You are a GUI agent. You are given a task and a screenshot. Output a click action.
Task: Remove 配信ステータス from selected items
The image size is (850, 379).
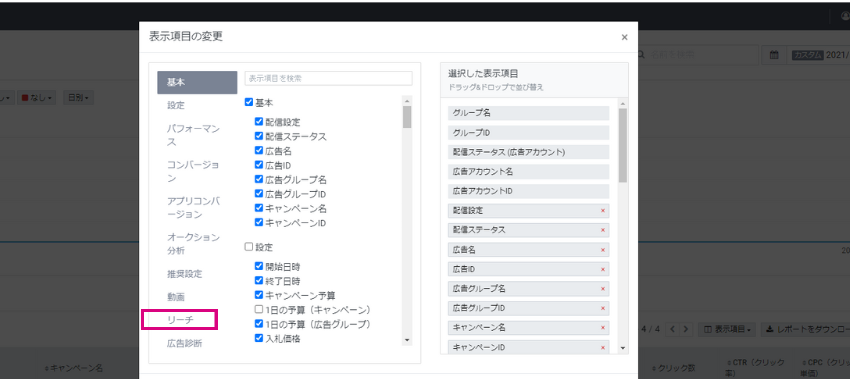click(x=603, y=230)
